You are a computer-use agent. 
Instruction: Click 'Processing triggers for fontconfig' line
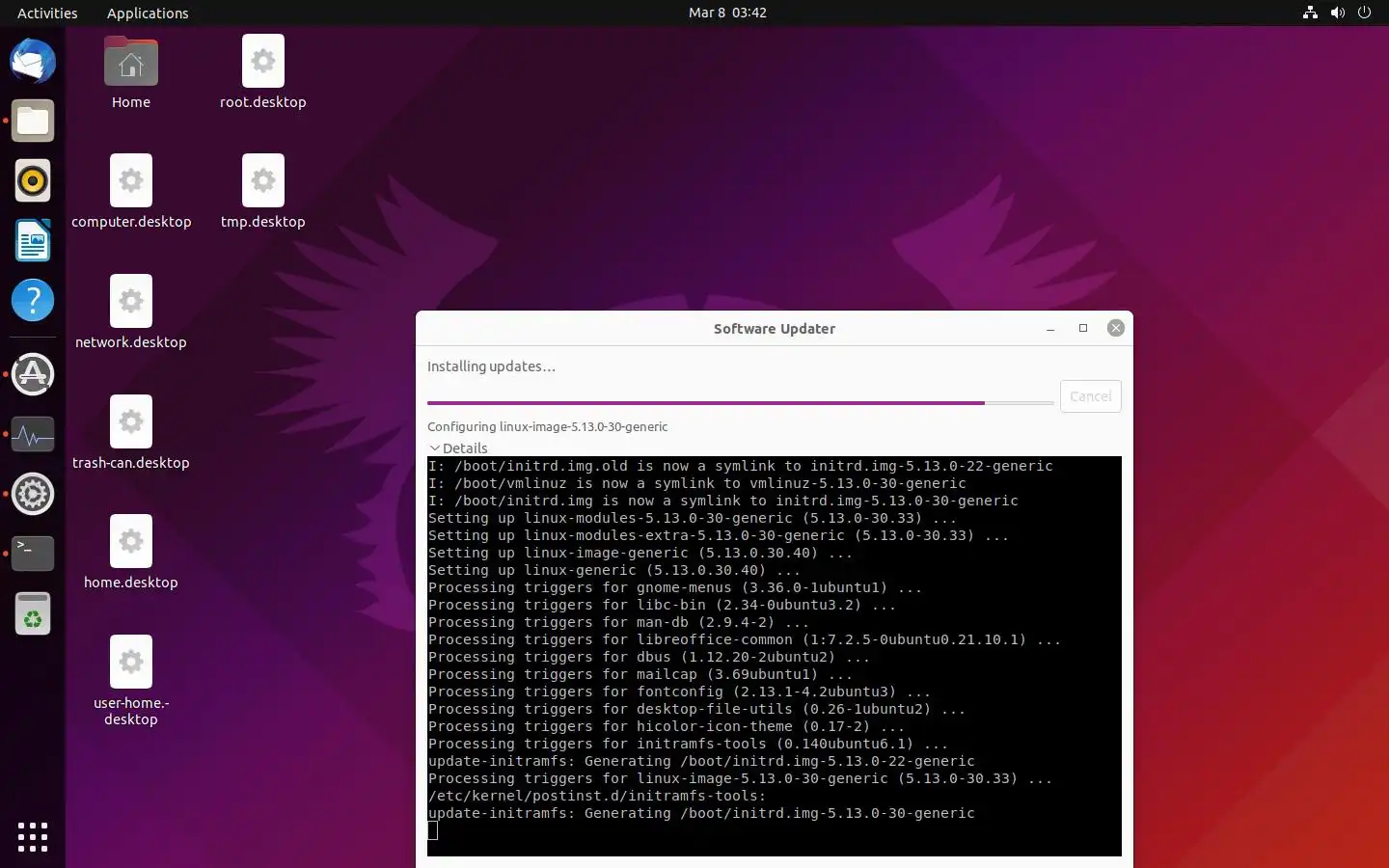[x=679, y=692]
